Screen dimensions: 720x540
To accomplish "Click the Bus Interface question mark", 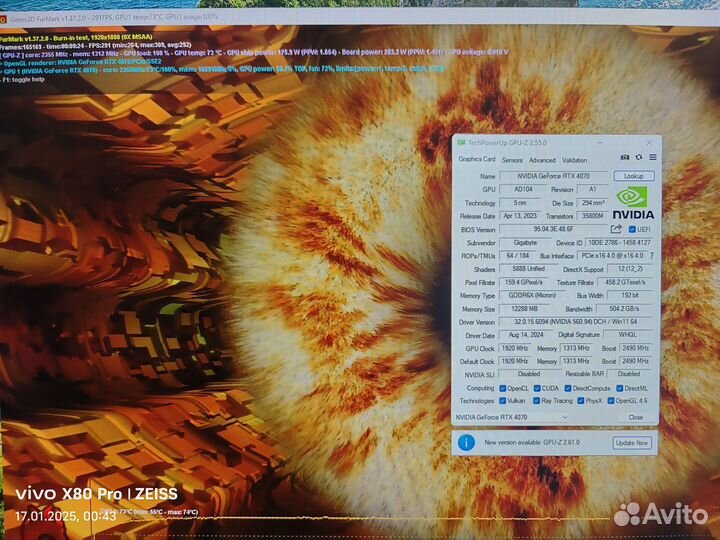I will tap(651, 255).
